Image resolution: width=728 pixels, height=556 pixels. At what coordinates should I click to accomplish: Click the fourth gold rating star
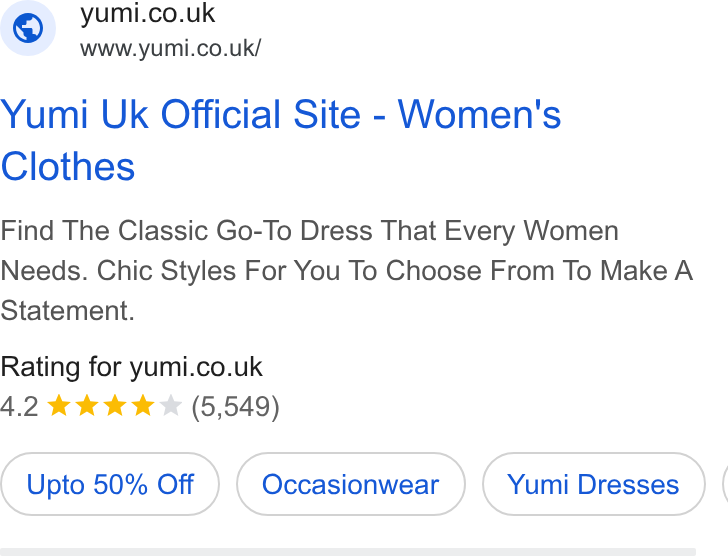(x=143, y=406)
